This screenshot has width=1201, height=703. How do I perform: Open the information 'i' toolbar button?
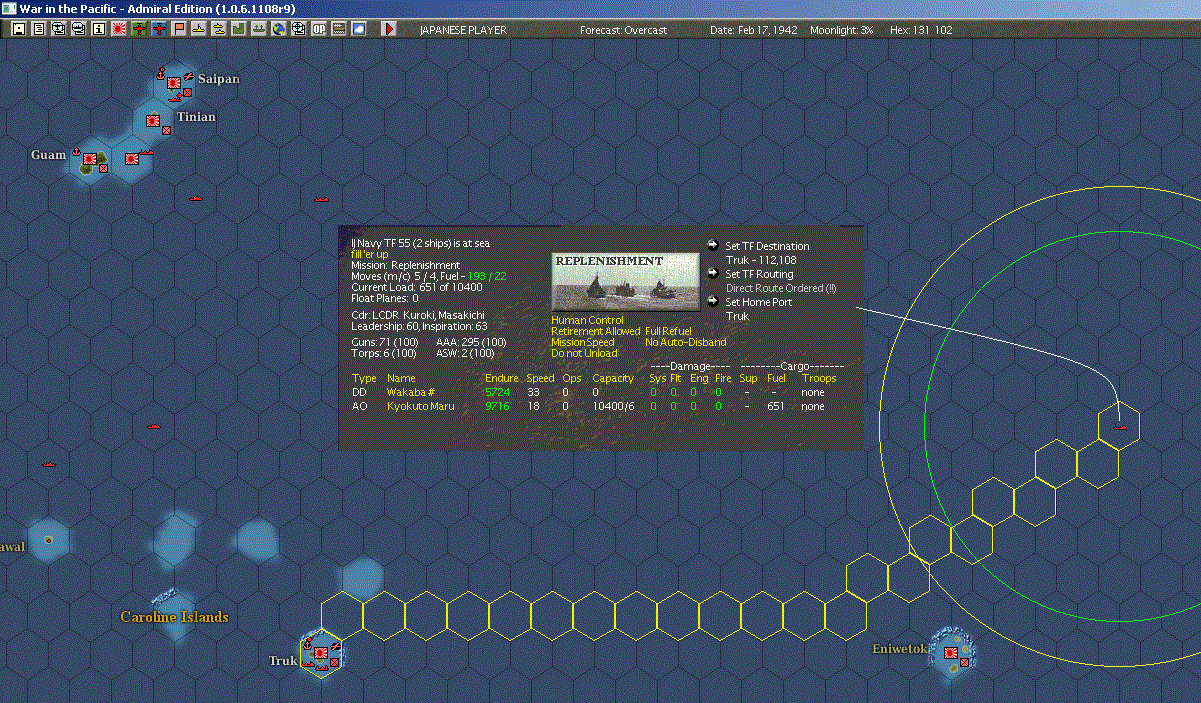click(x=98, y=29)
